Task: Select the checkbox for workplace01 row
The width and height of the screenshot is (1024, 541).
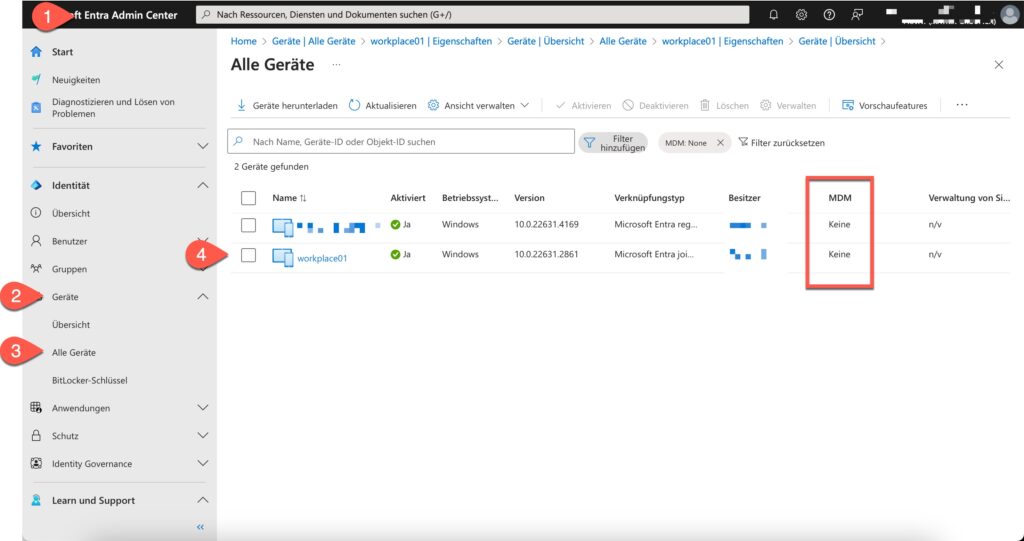Action: point(249,255)
